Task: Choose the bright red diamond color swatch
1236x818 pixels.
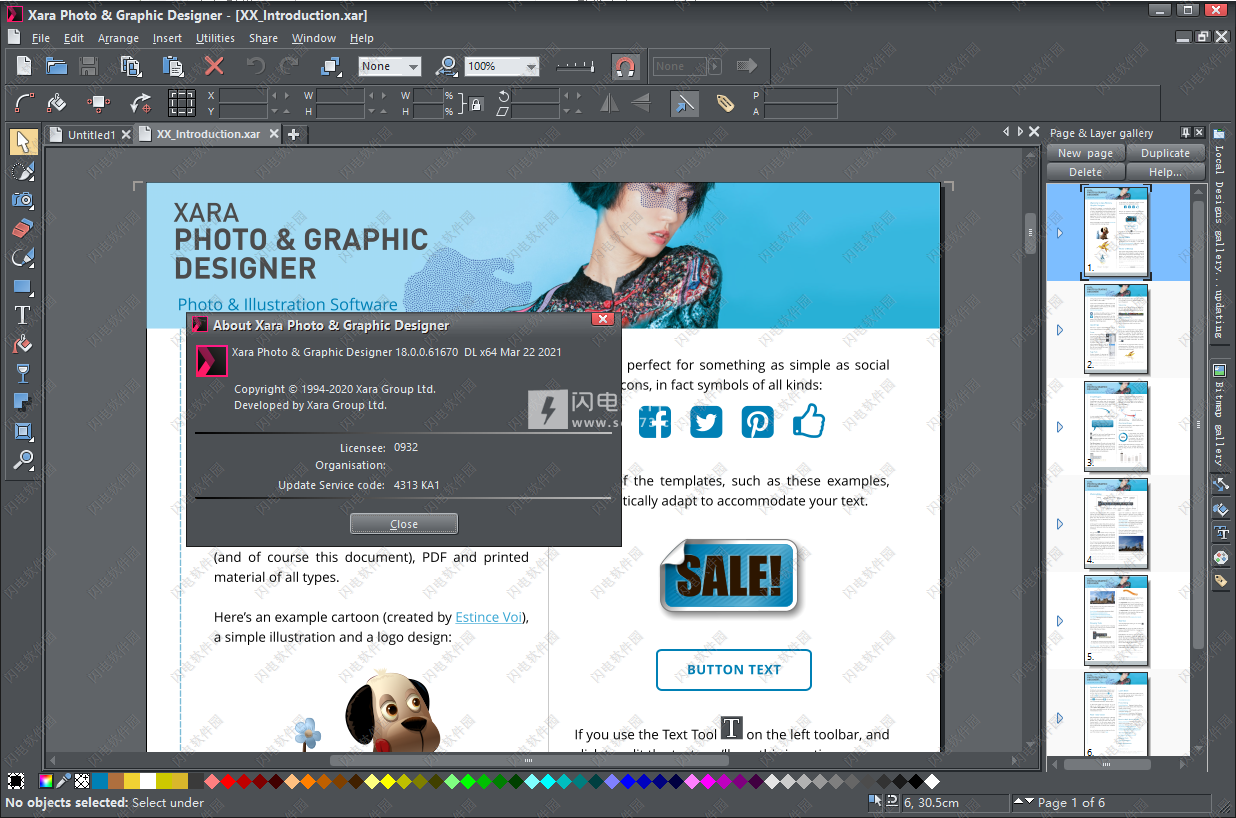Action: coord(228,781)
